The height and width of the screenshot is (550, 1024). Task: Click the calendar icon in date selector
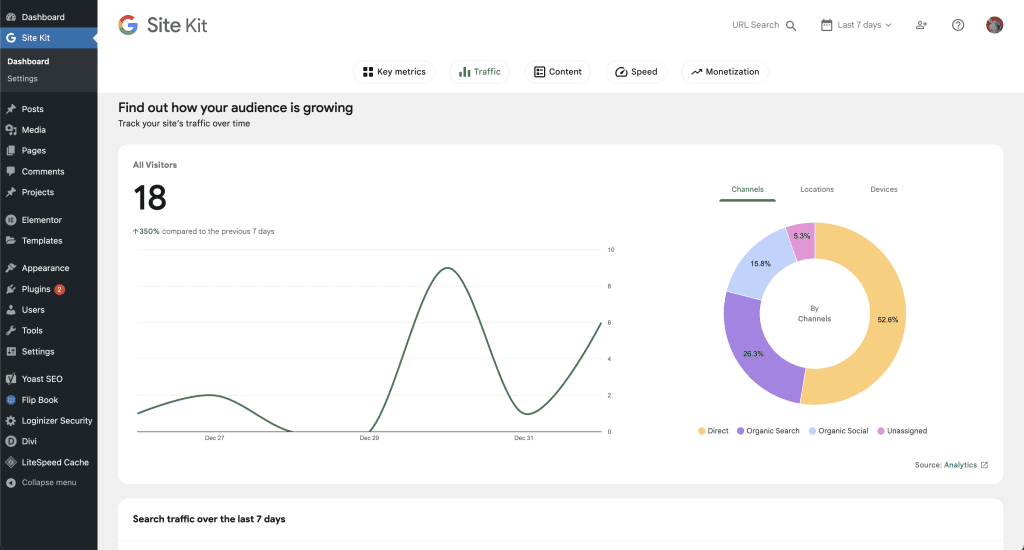pos(827,25)
